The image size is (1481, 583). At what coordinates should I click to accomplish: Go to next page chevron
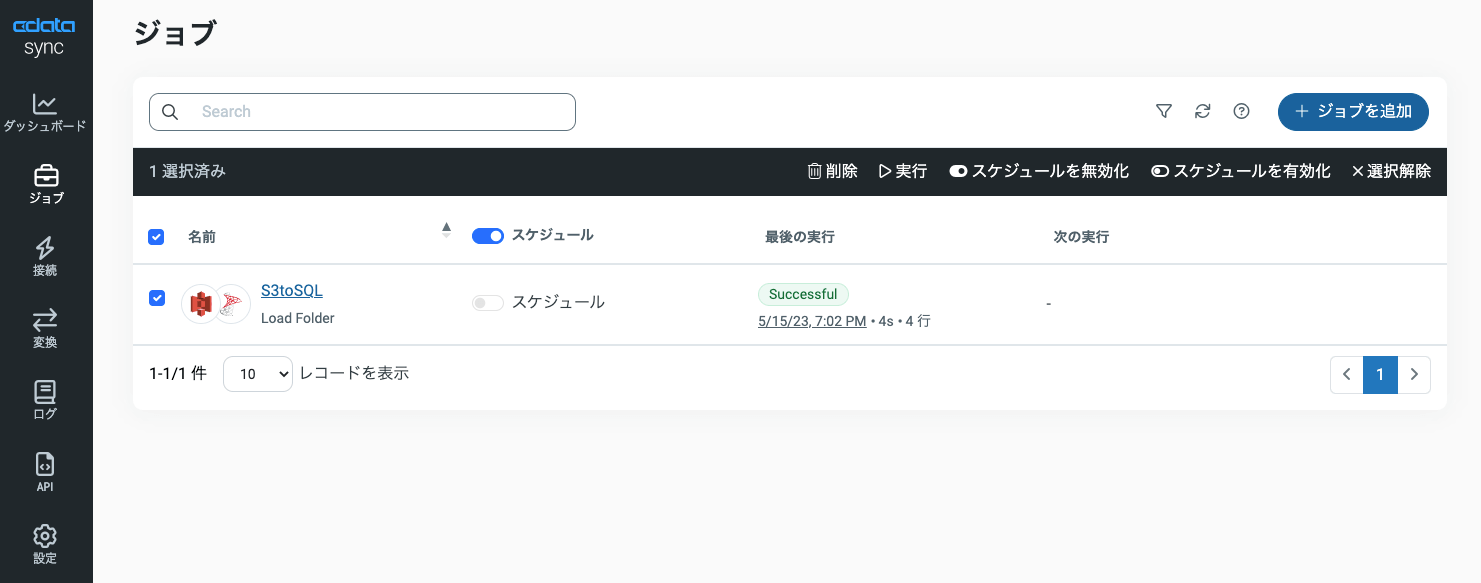[x=1414, y=374]
